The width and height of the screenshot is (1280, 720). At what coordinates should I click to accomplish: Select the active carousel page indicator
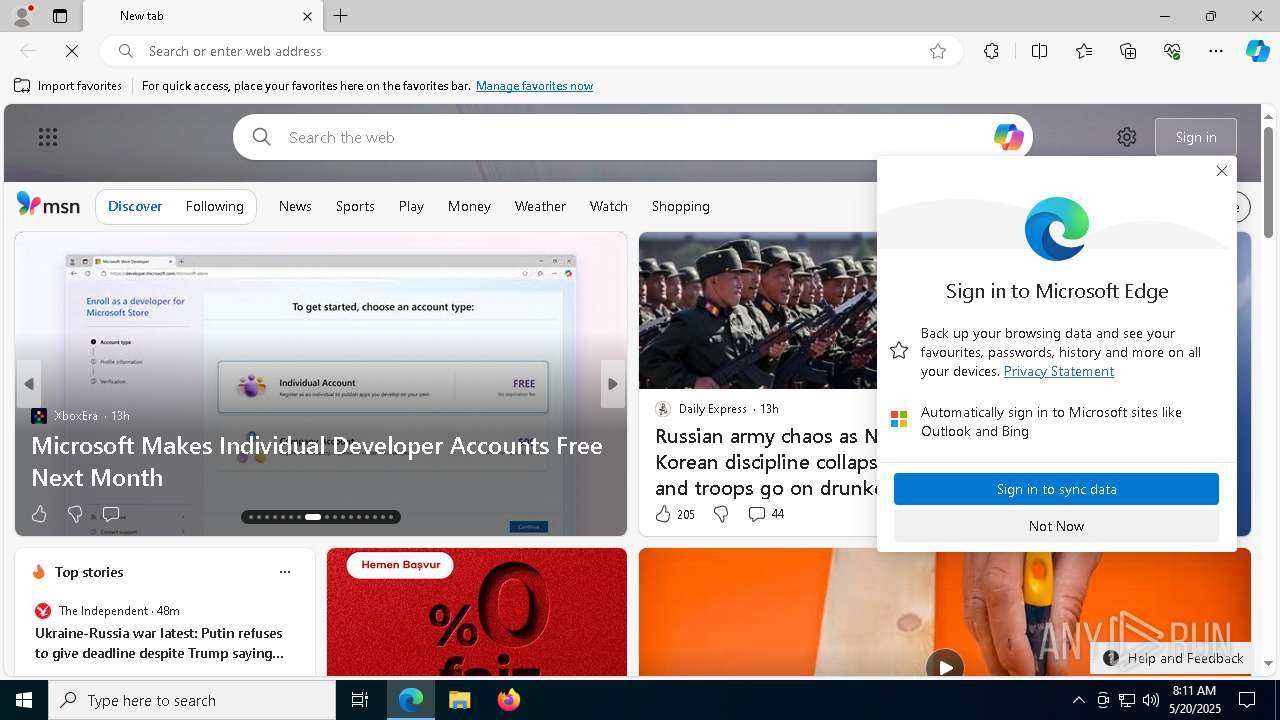313,517
